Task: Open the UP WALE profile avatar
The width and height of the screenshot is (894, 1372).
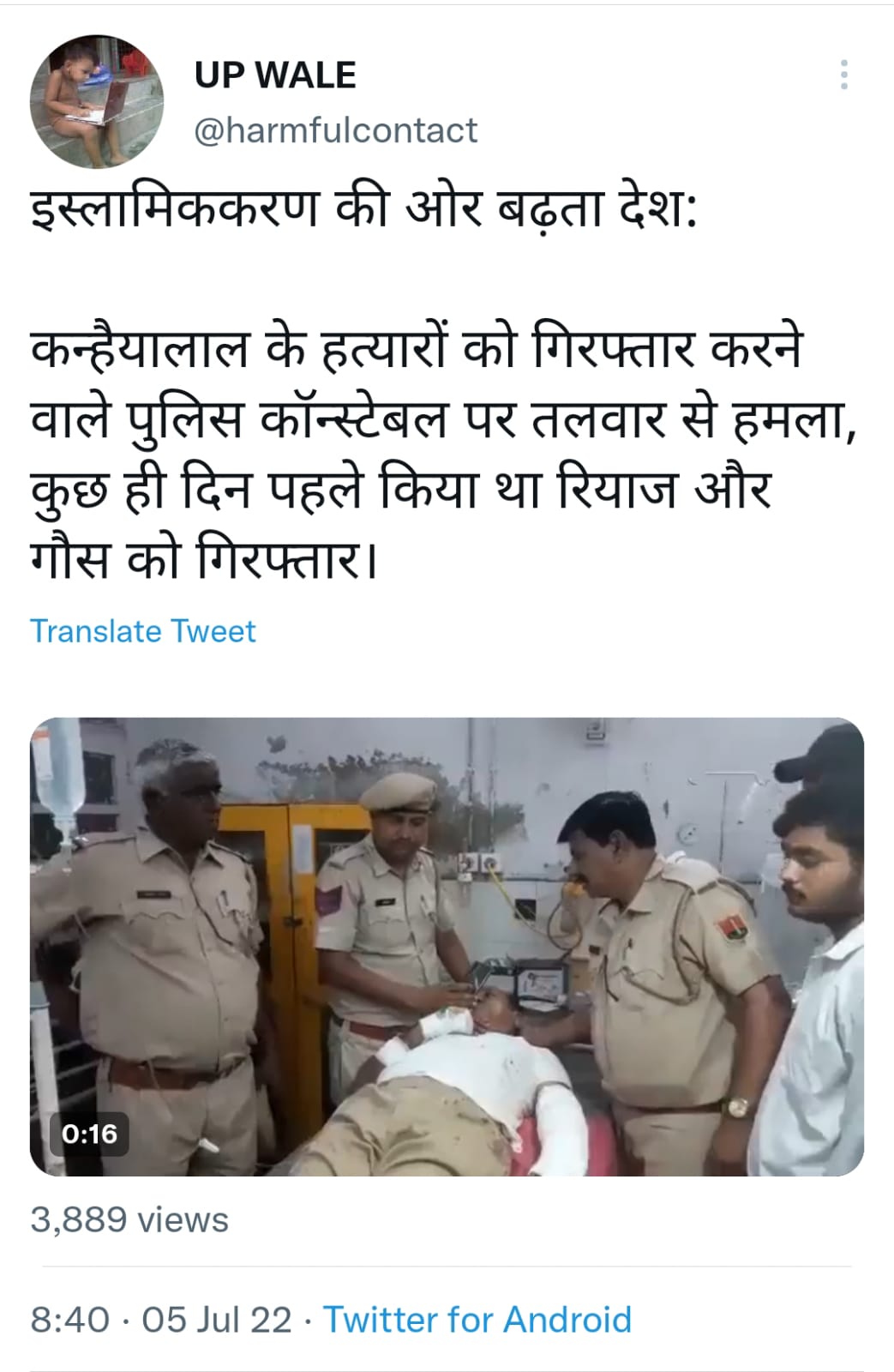Action: pyautogui.click(x=96, y=102)
